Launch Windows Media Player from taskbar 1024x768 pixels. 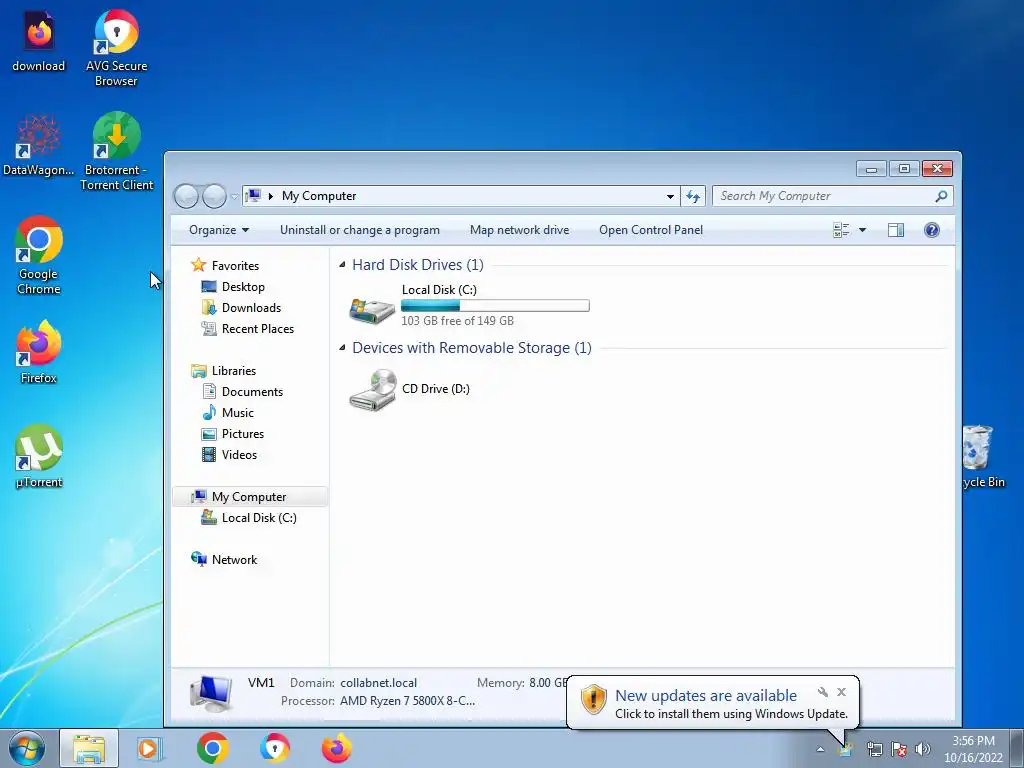150,748
